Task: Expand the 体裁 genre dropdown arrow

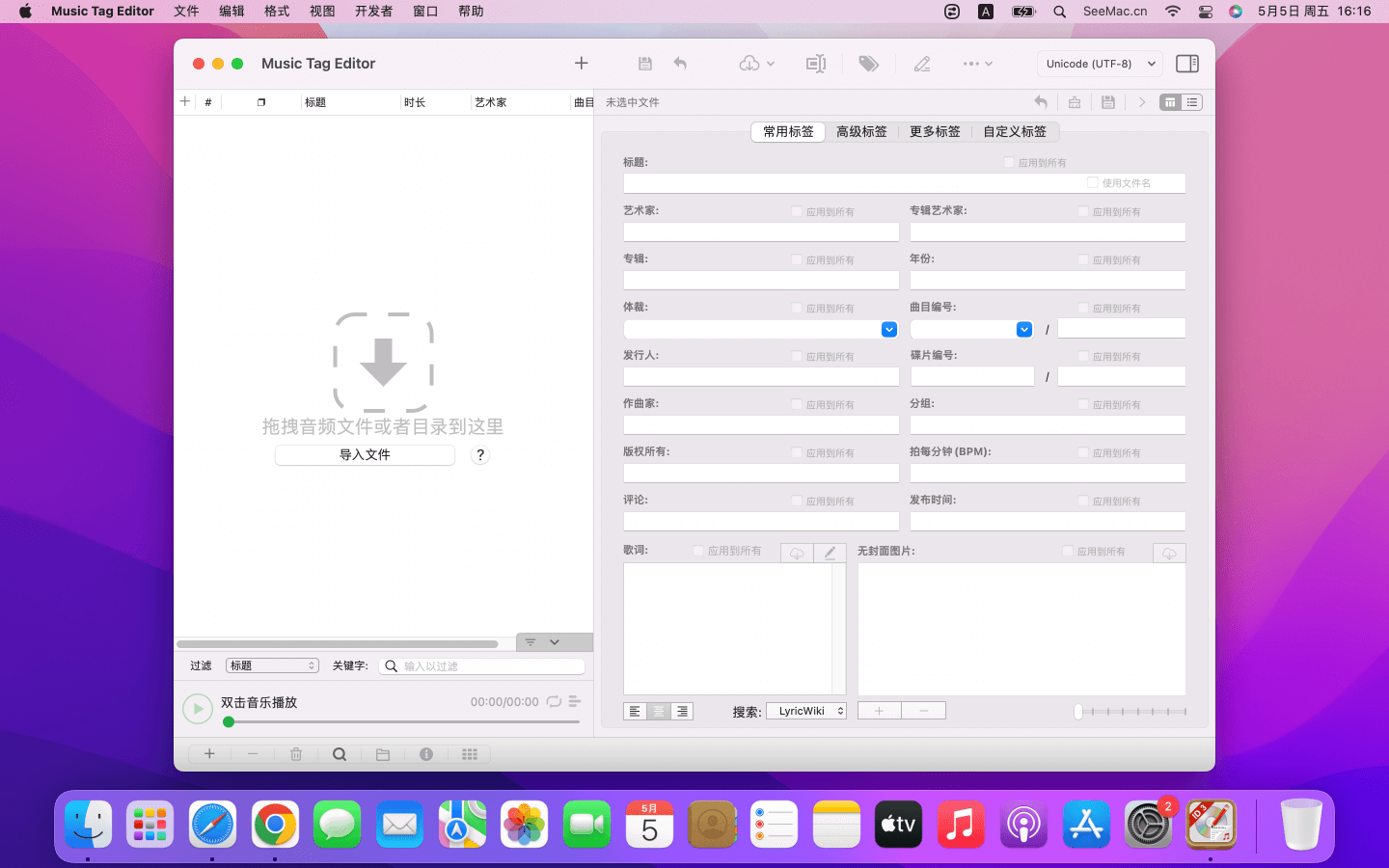Action: point(889,330)
